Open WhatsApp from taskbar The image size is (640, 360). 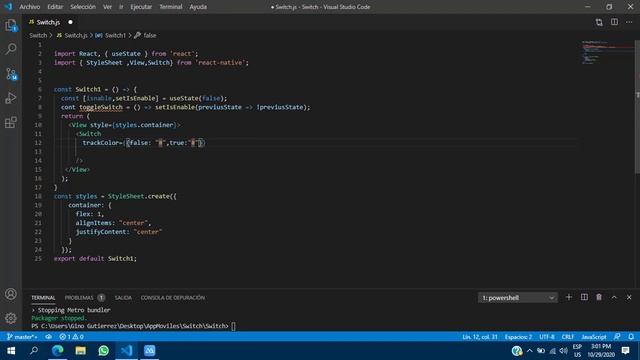[x=103, y=351]
